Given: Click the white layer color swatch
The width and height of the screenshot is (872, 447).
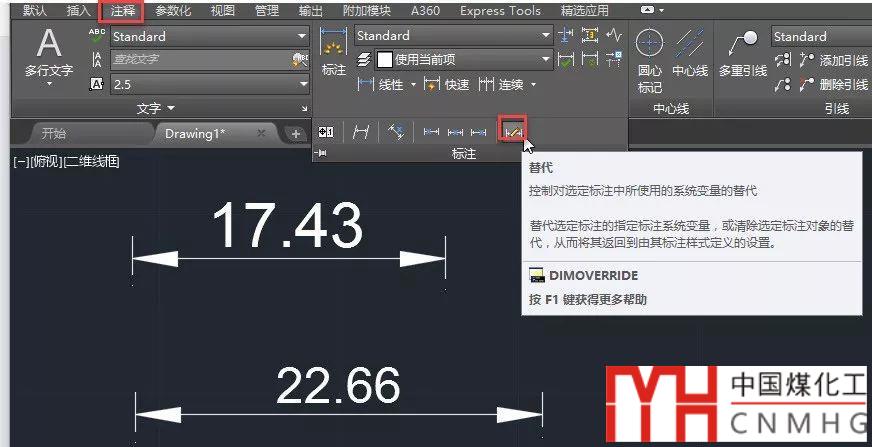Looking at the screenshot, I should point(384,59).
